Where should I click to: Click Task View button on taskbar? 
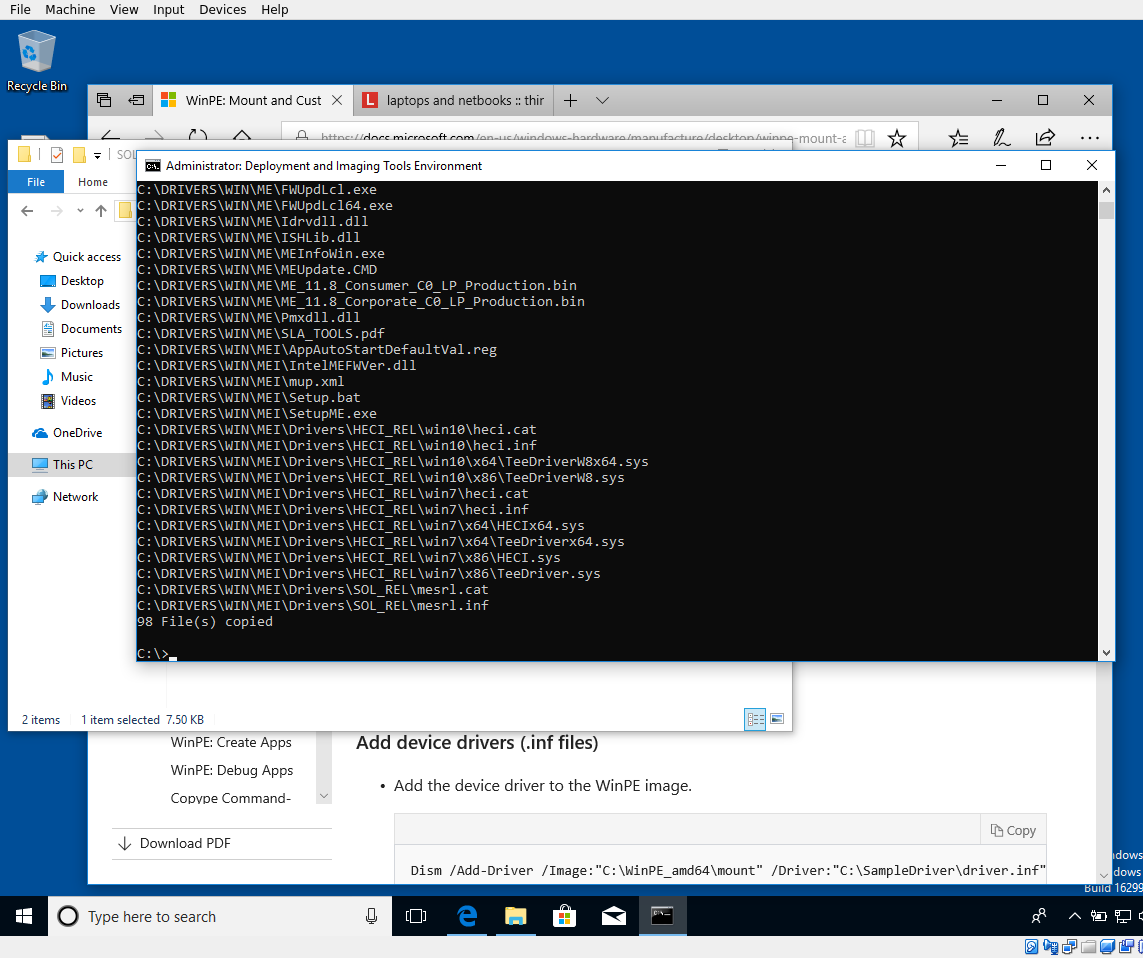click(416, 916)
